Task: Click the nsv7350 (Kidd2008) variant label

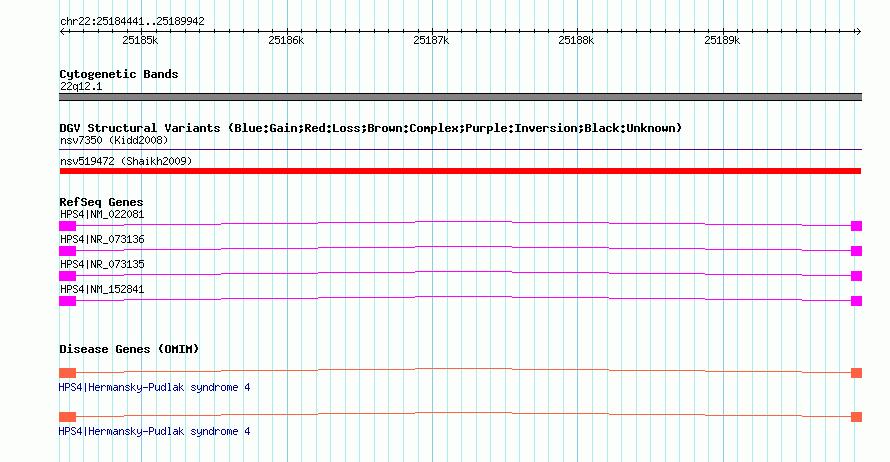Action: [114, 140]
